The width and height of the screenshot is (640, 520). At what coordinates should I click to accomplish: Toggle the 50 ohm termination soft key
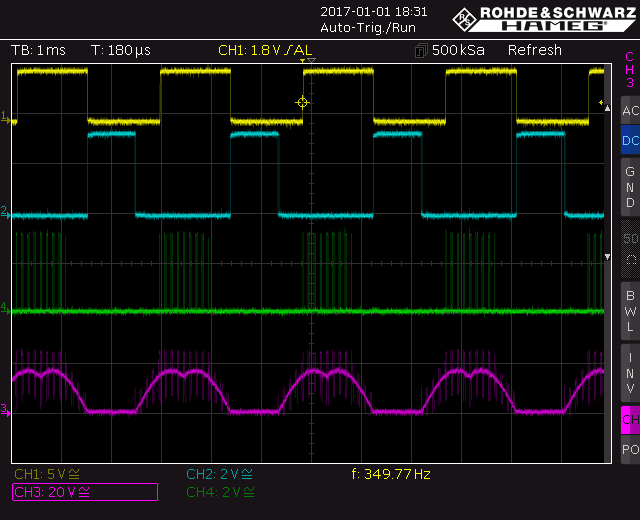click(631, 249)
